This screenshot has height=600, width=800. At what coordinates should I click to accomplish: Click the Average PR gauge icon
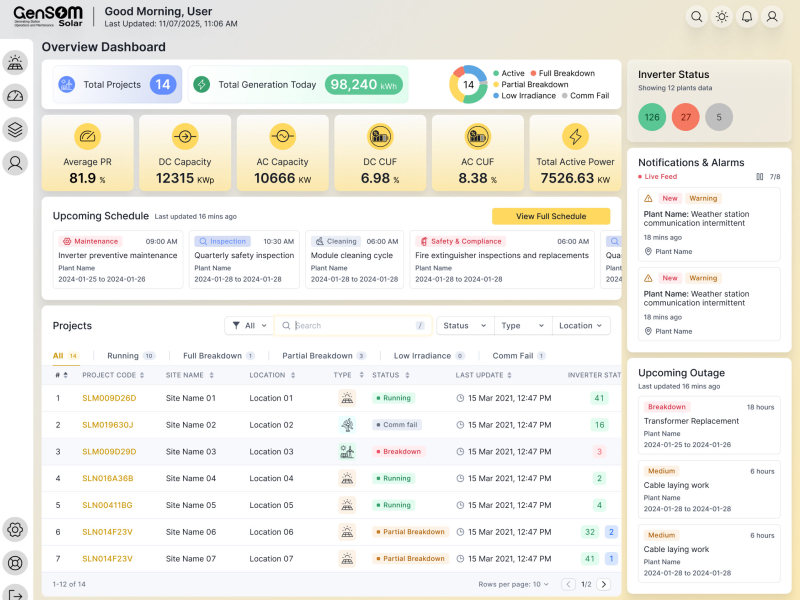(x=87, y=136)
